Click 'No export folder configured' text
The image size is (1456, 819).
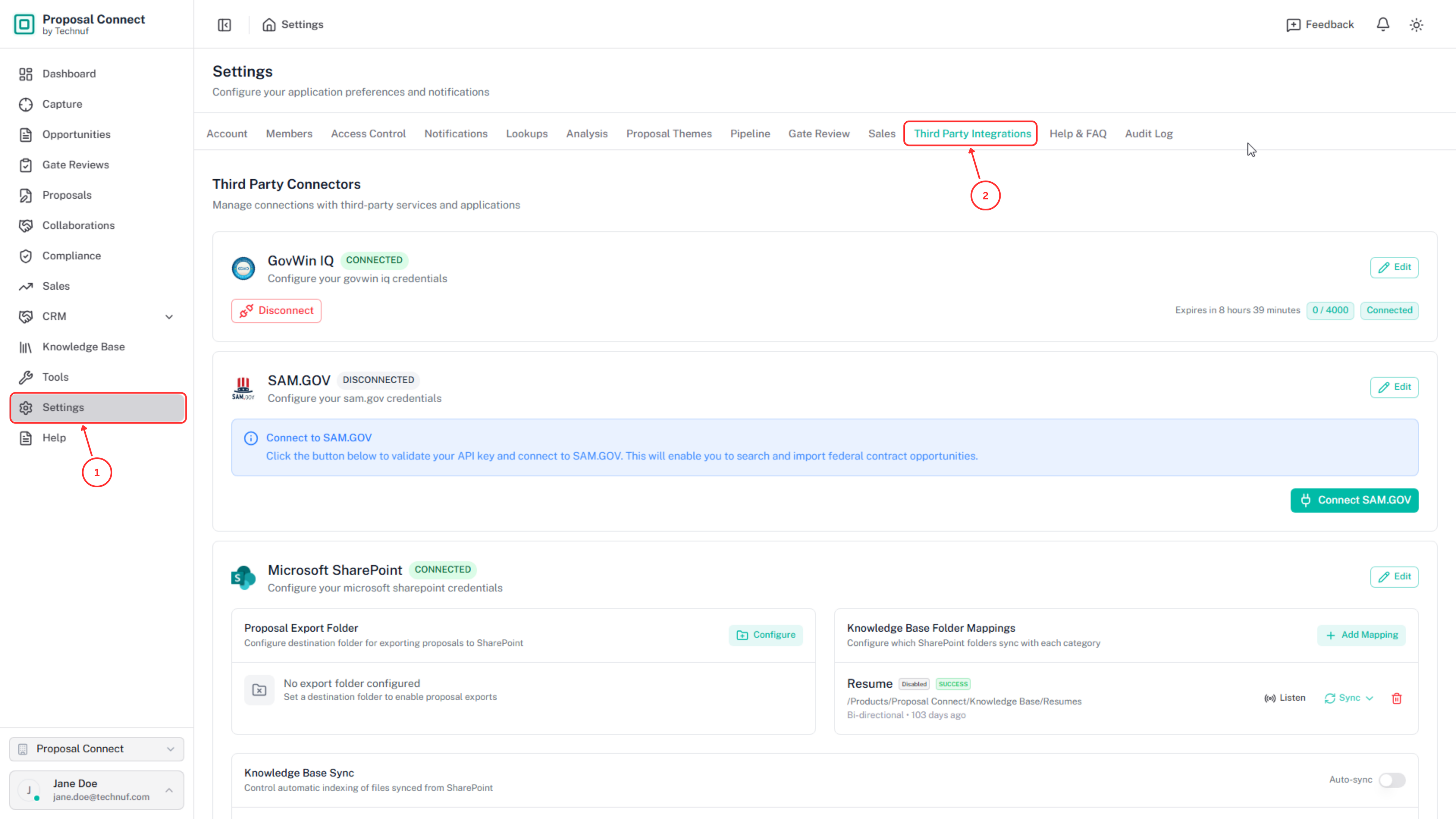click(351, 684)
